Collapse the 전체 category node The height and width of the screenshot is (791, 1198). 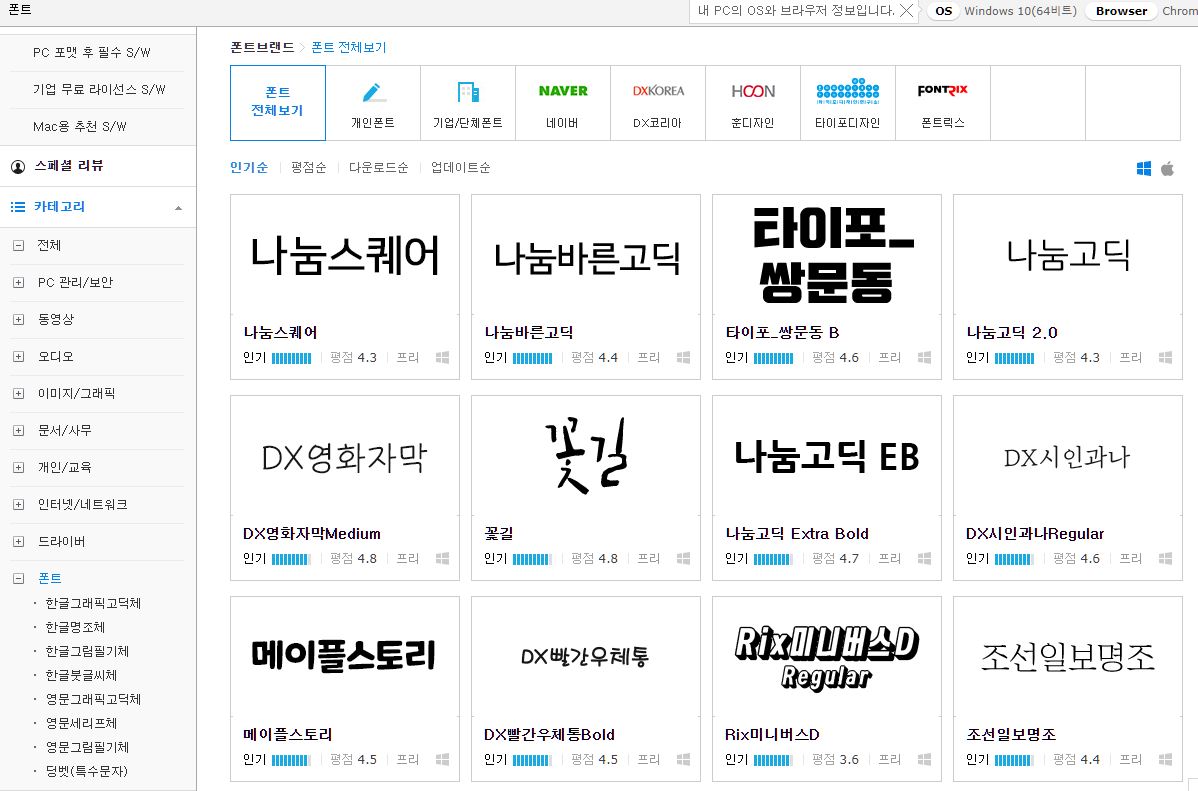[18, 245]
